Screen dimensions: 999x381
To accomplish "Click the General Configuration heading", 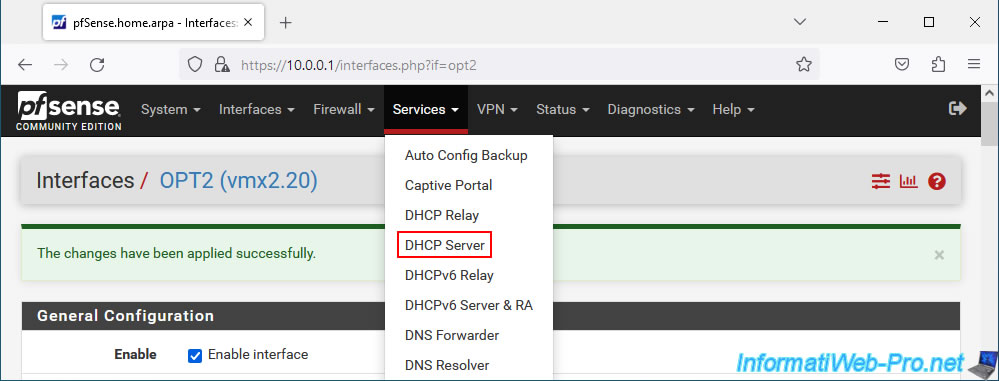I will click(x=126, y=316).
